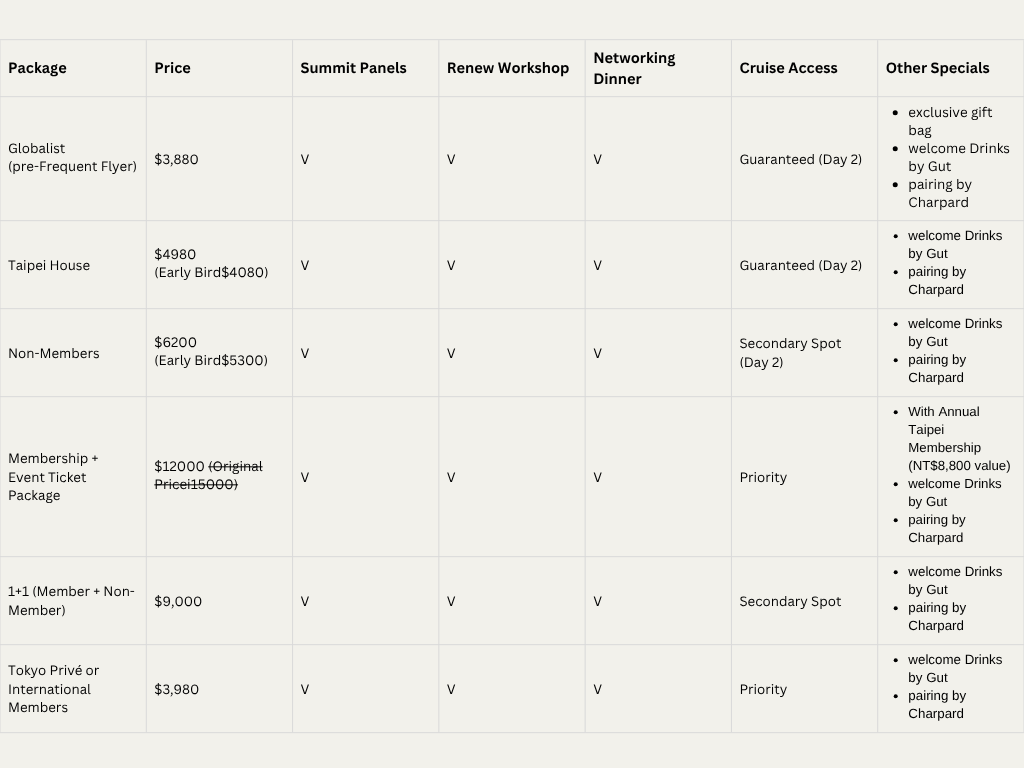Select the exclusive gift bag bullet item

coord(949,121)
